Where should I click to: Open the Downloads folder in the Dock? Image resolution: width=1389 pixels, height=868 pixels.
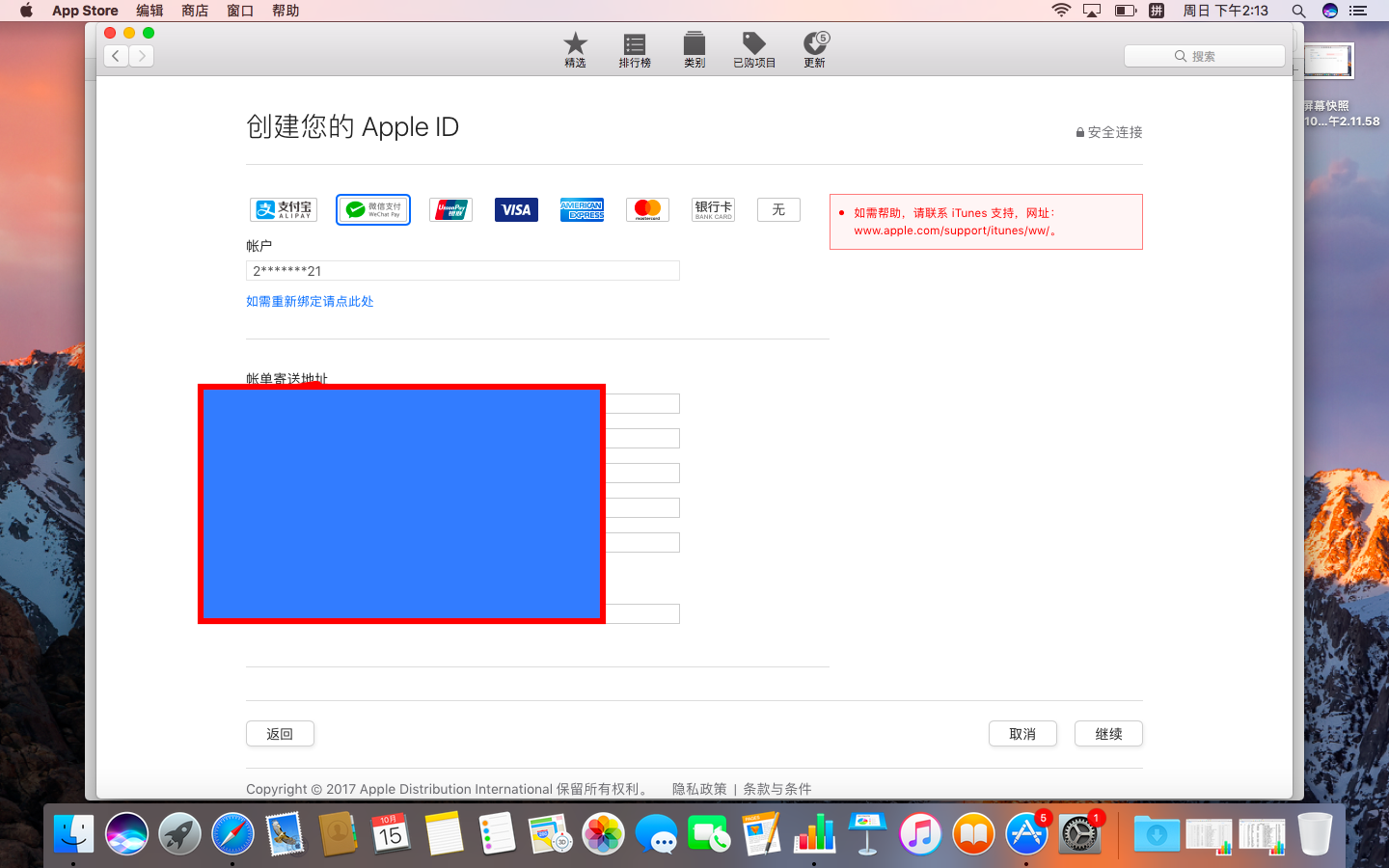tap(1156, 834)
